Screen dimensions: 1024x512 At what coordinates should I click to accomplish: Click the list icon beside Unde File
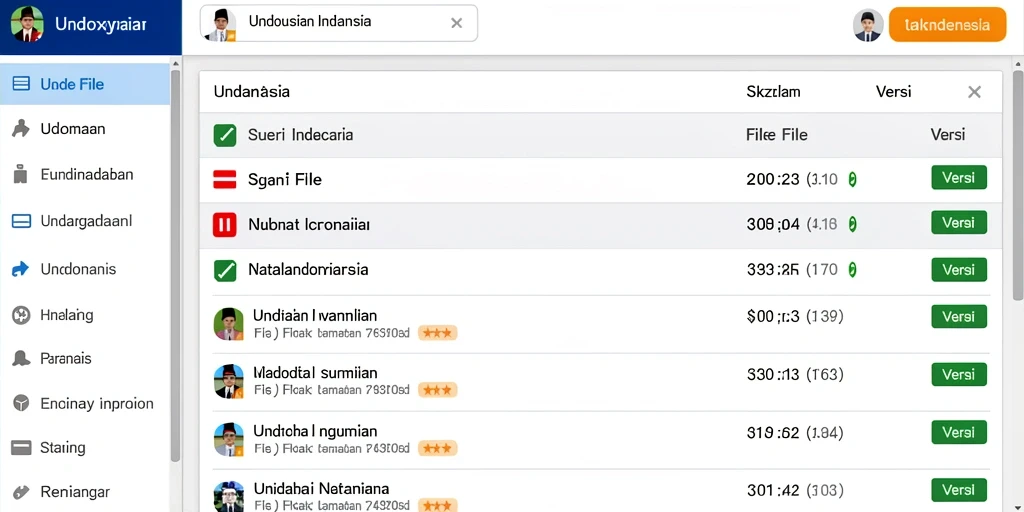(21, 84)
